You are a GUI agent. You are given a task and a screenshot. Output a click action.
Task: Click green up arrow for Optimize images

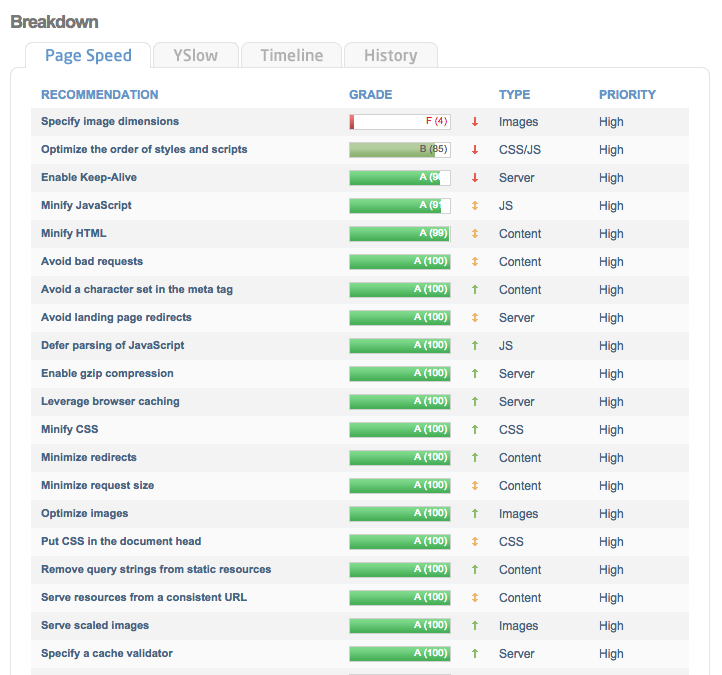tap(475, 514)
